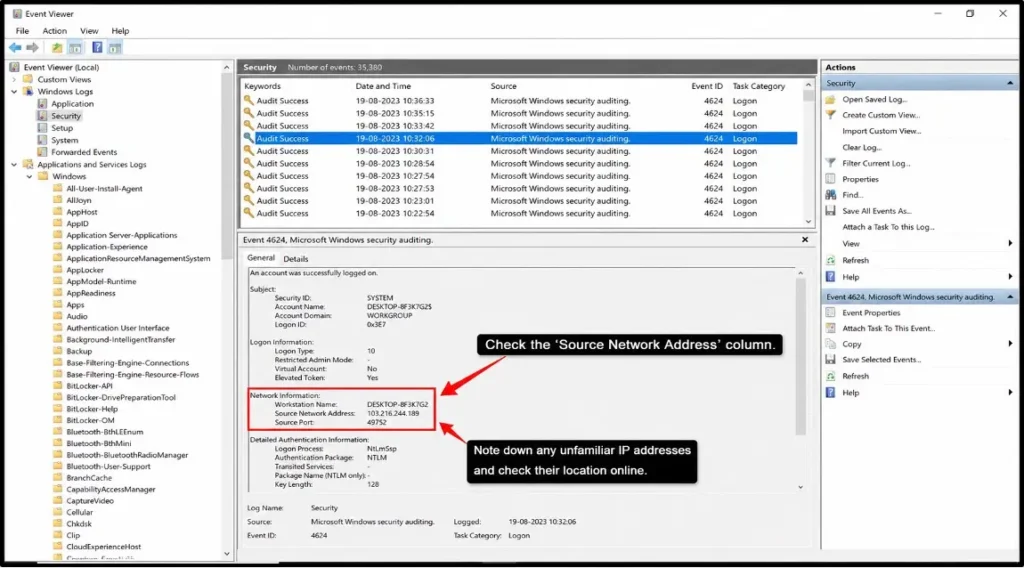Click the Show/Hide Action Pane toolbar icon
This screenshot has height=568, width=1024.
(x=115, y=48)
